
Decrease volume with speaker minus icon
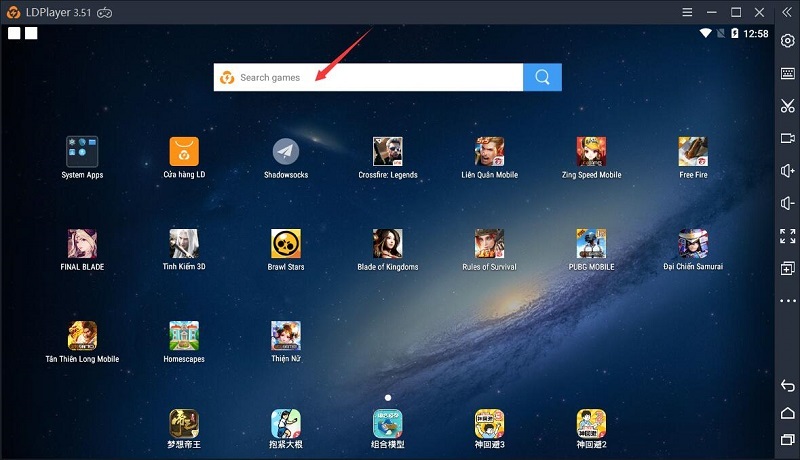787,203
